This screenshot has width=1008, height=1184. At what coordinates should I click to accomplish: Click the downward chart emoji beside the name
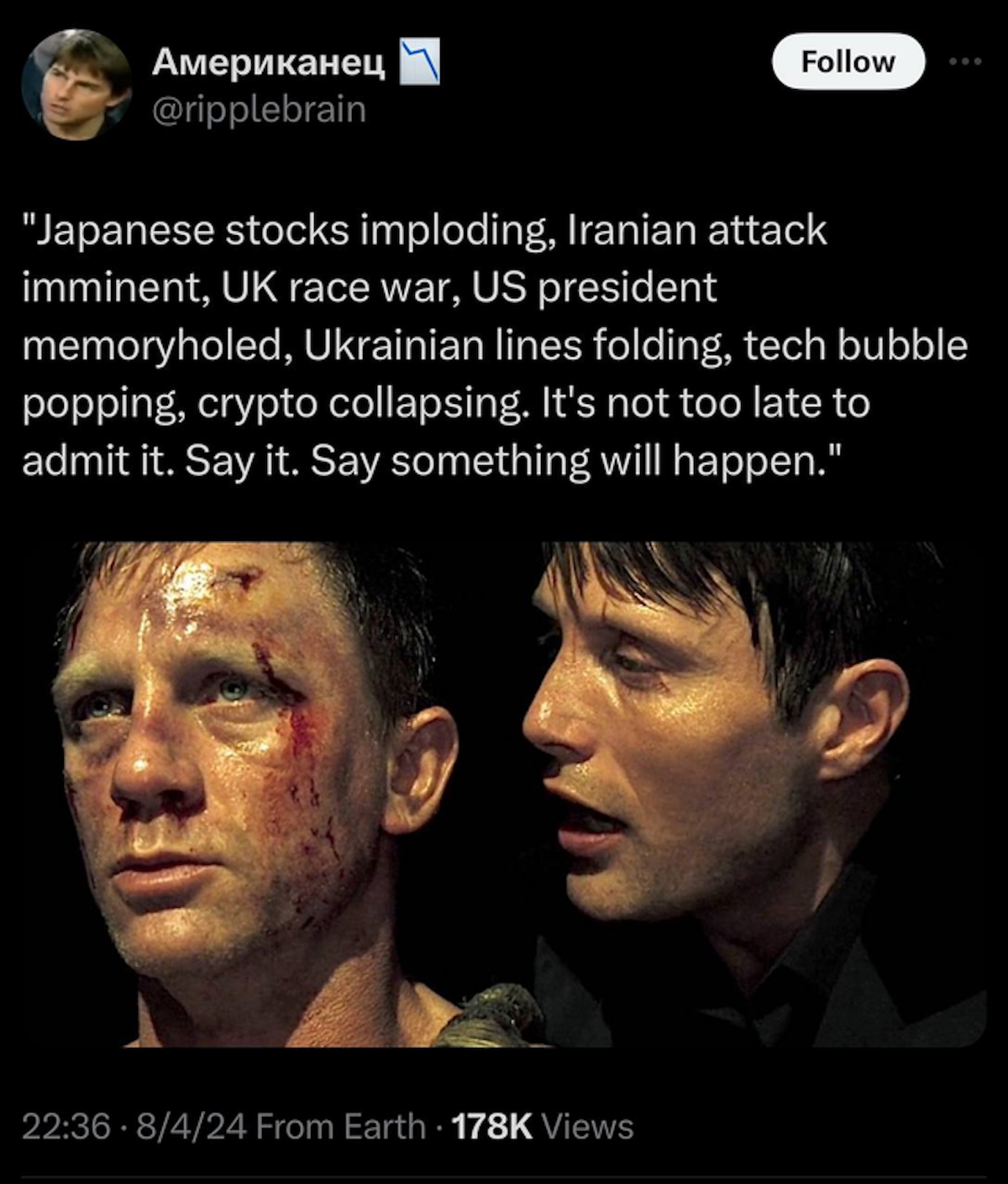point(419,61)
